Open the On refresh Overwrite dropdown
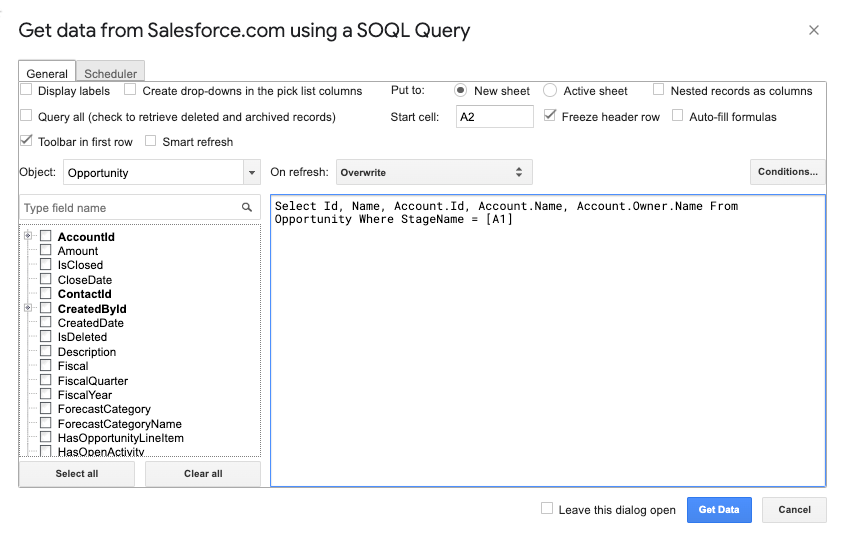844x539 pixels. [x=434, y=172]
